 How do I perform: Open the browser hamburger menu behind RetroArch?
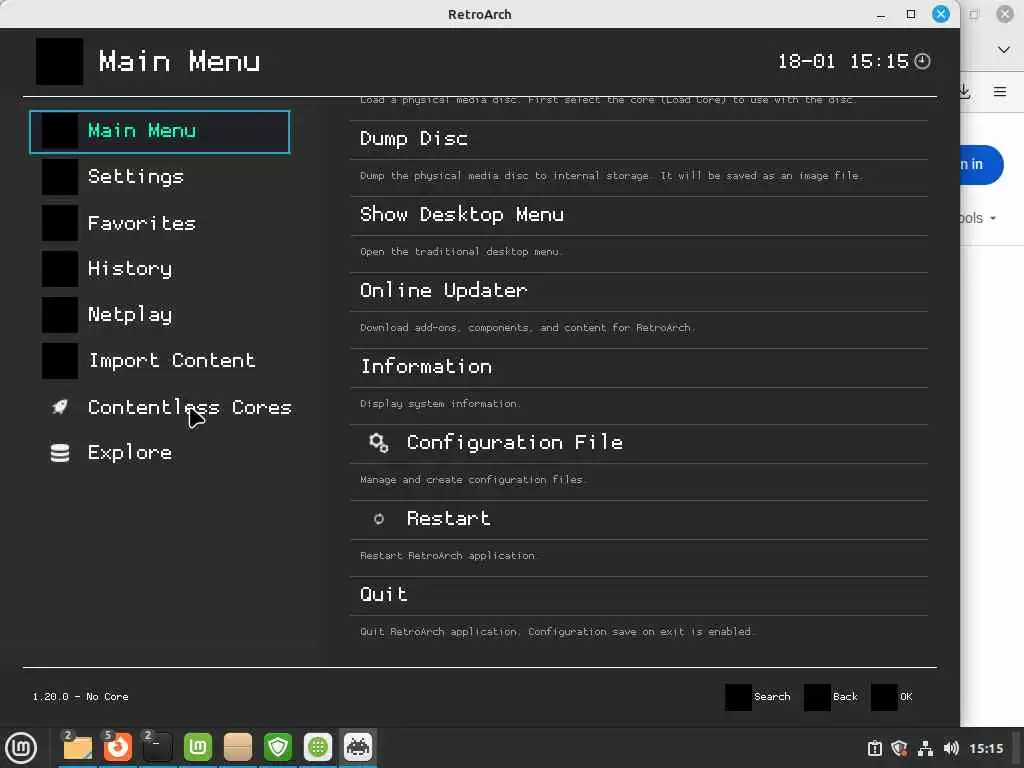coord(1000,92)
